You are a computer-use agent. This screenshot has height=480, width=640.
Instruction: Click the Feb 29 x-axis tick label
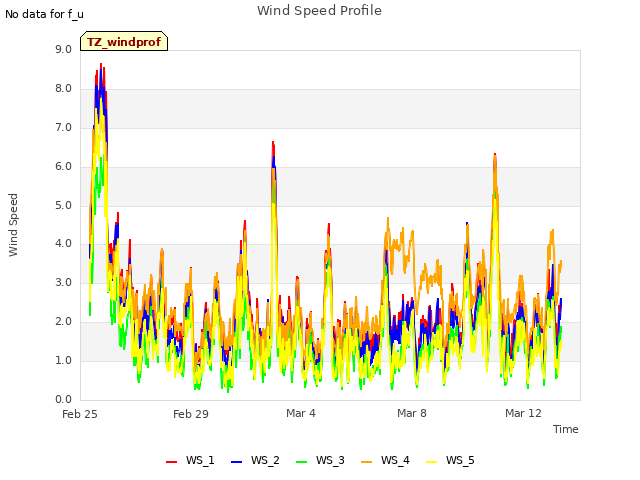click(191, 414)
